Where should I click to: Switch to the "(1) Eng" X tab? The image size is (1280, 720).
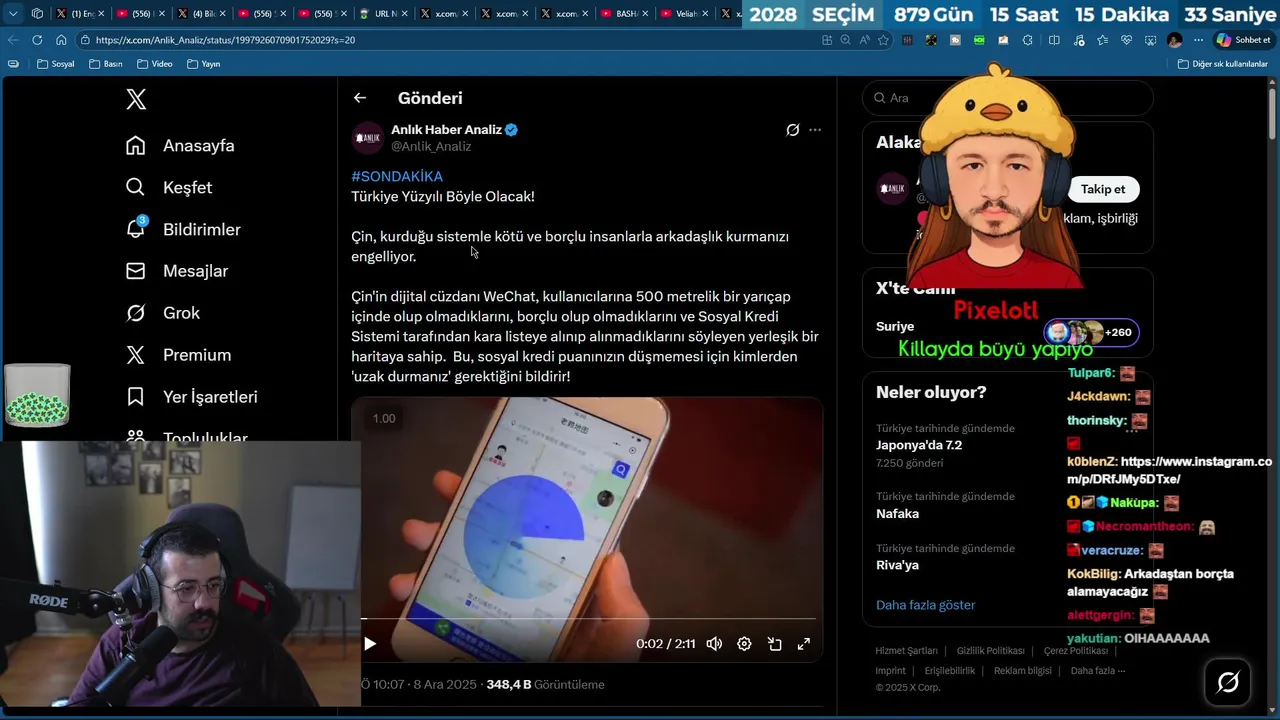(x=80, y=14)
